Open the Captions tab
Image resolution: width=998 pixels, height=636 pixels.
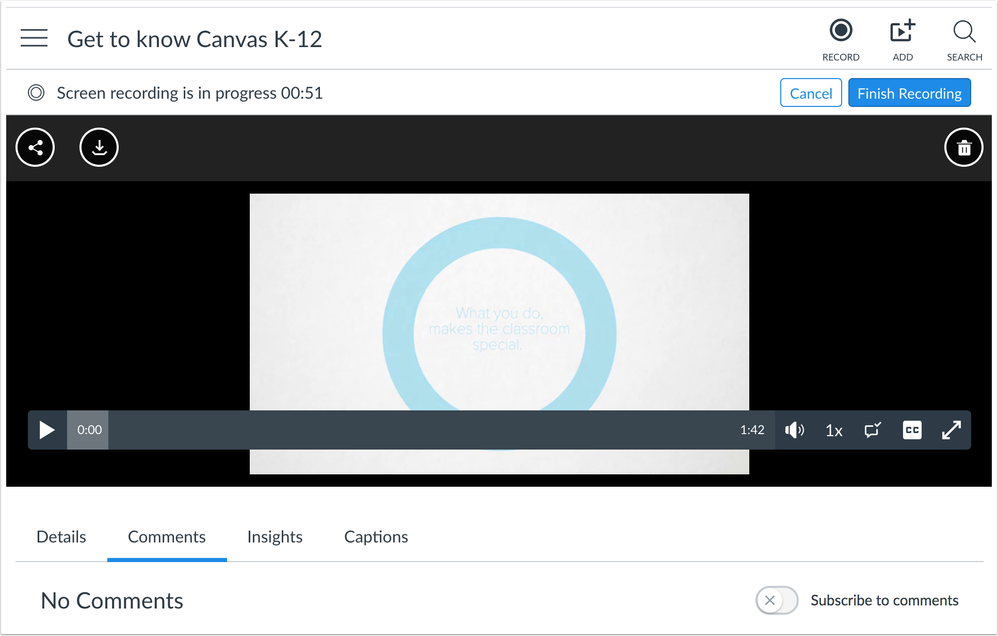click(376, 537)
